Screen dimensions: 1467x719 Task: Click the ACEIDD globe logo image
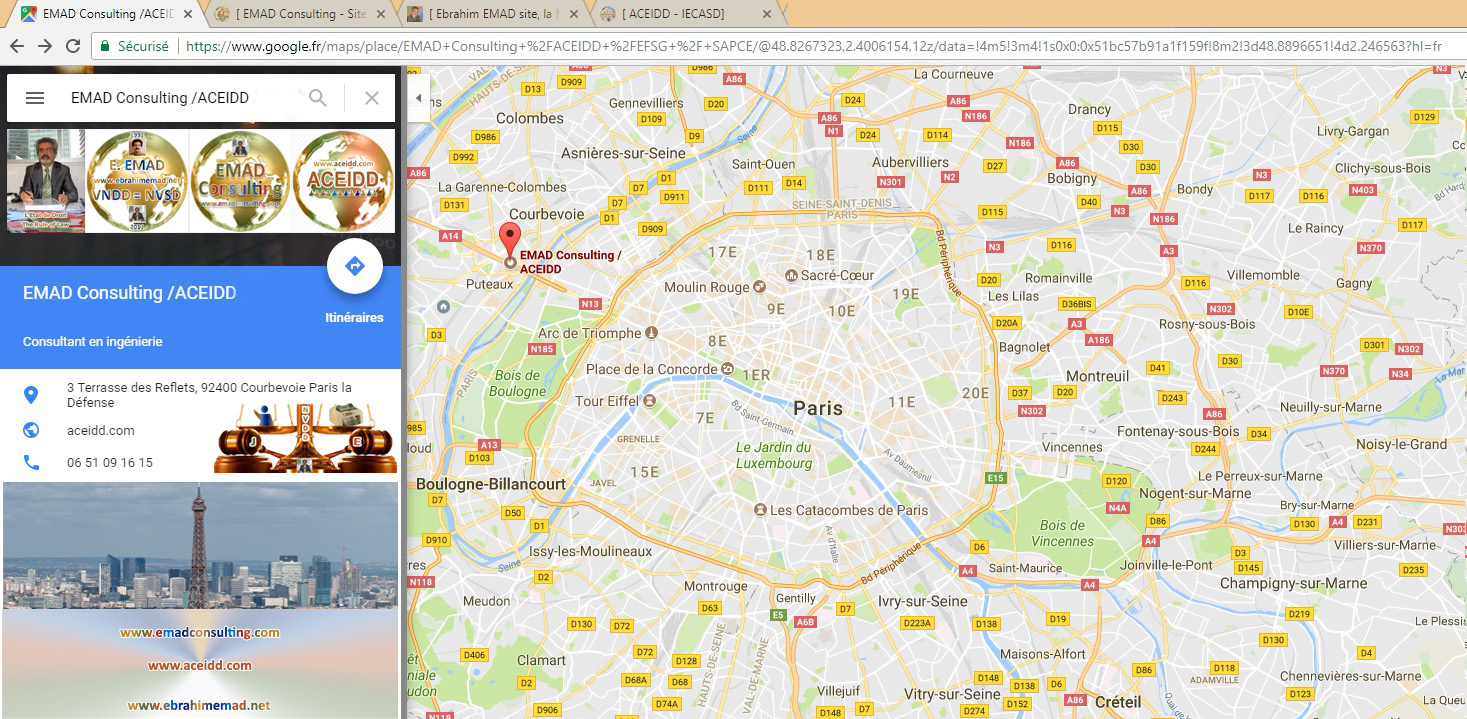click(343, 181)
